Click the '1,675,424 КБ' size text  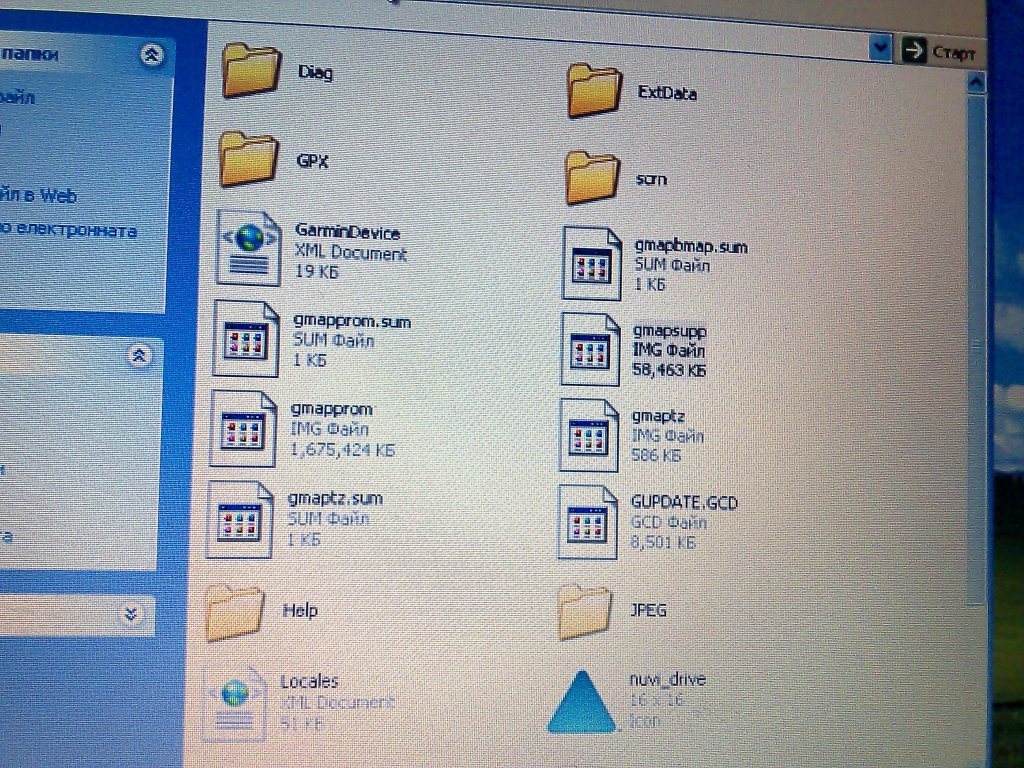[x=343, y=450]
